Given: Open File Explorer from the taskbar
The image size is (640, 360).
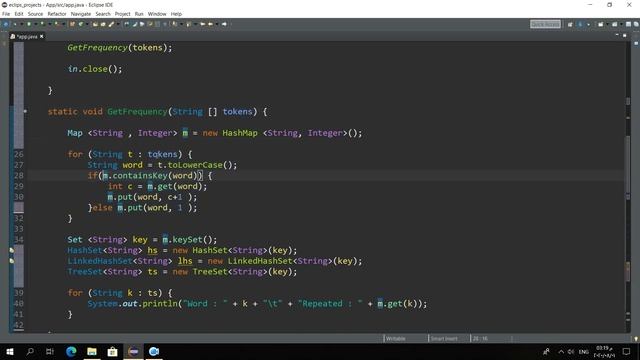Looking at the screenshot, I should coord(92,351).
